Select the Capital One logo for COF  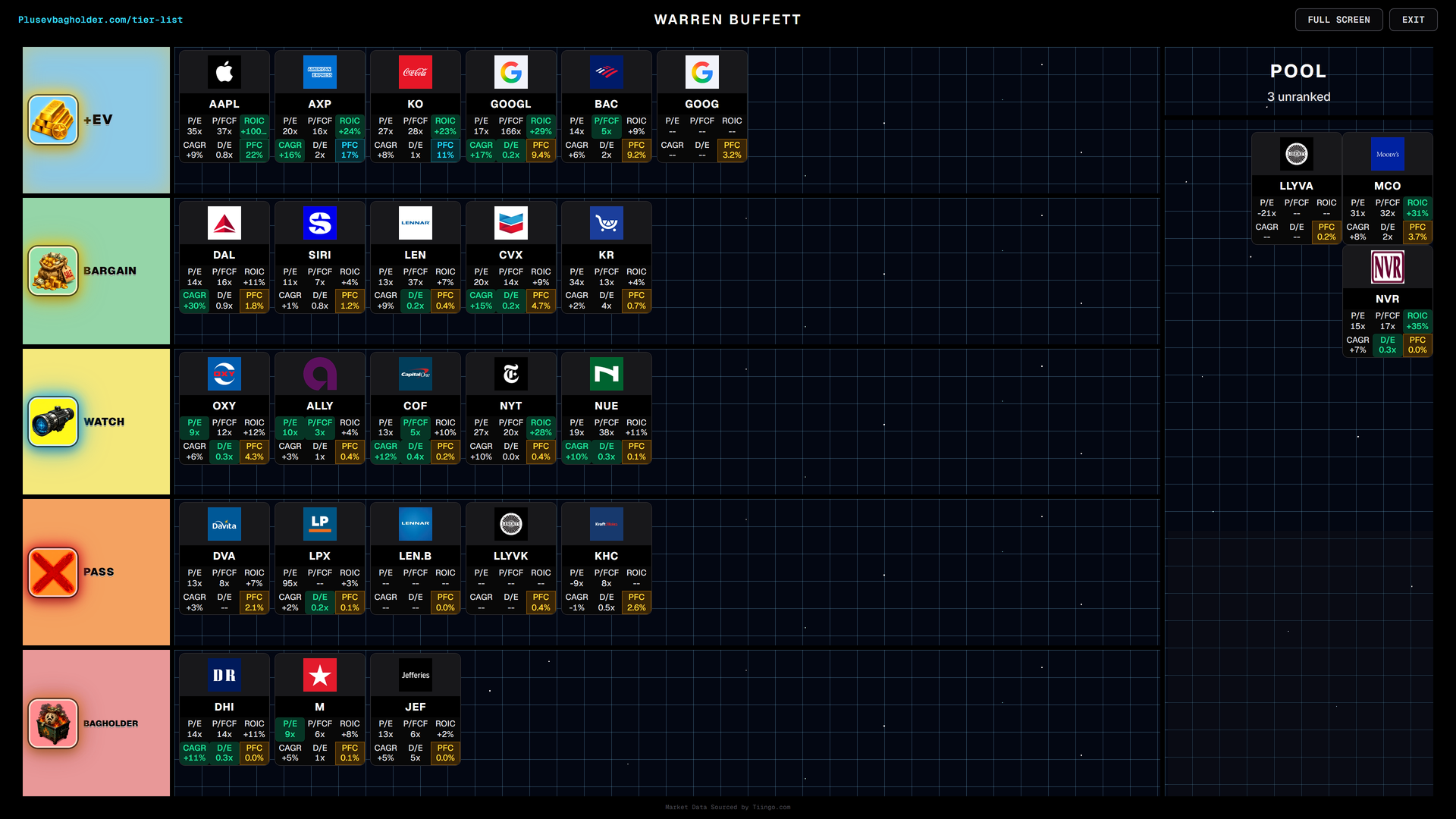(x=416, y=374)
